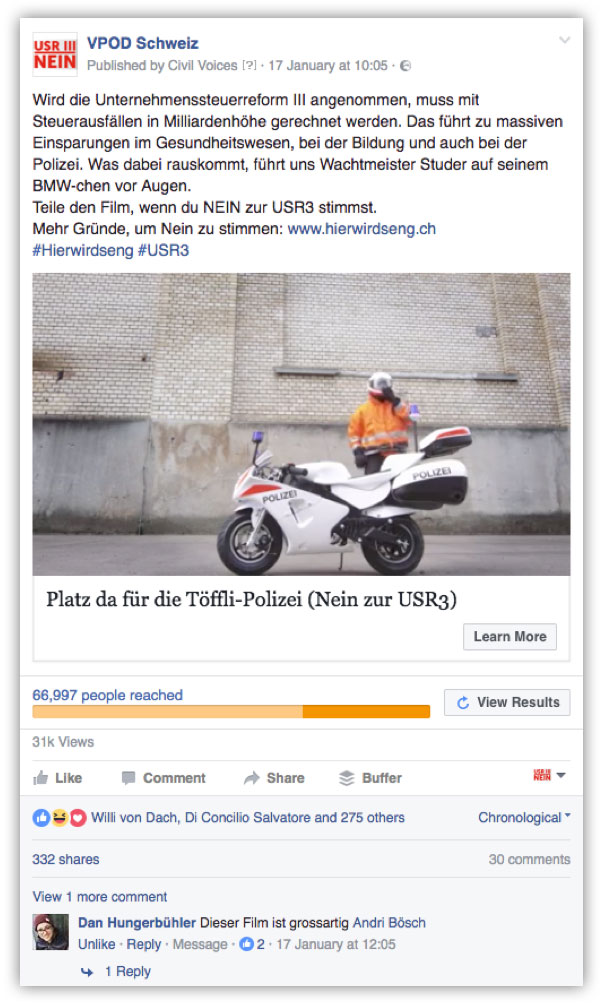Click the Share arrow icon

[251, 778]
